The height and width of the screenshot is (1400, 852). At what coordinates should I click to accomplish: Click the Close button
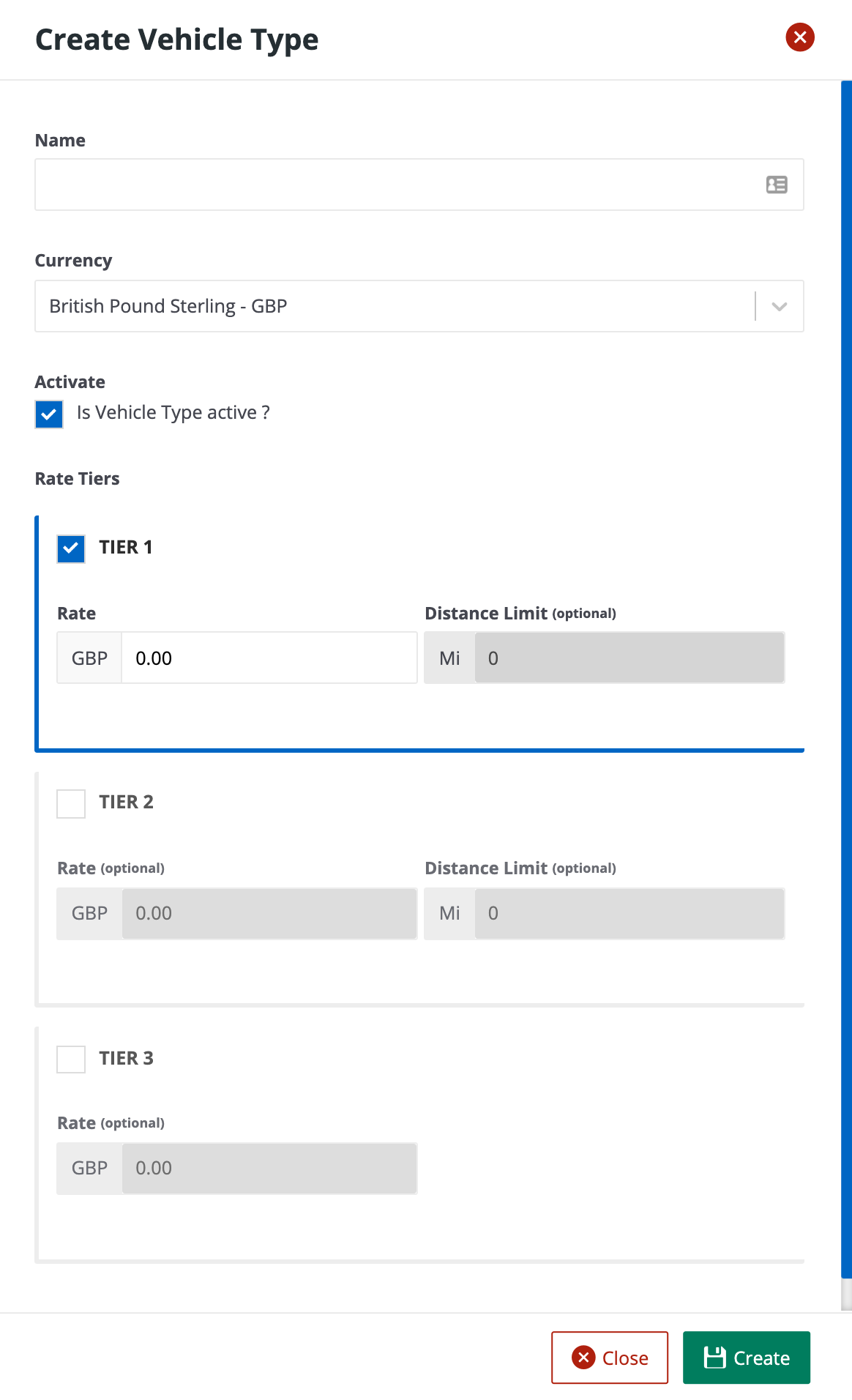click(x=610, y=1358)
